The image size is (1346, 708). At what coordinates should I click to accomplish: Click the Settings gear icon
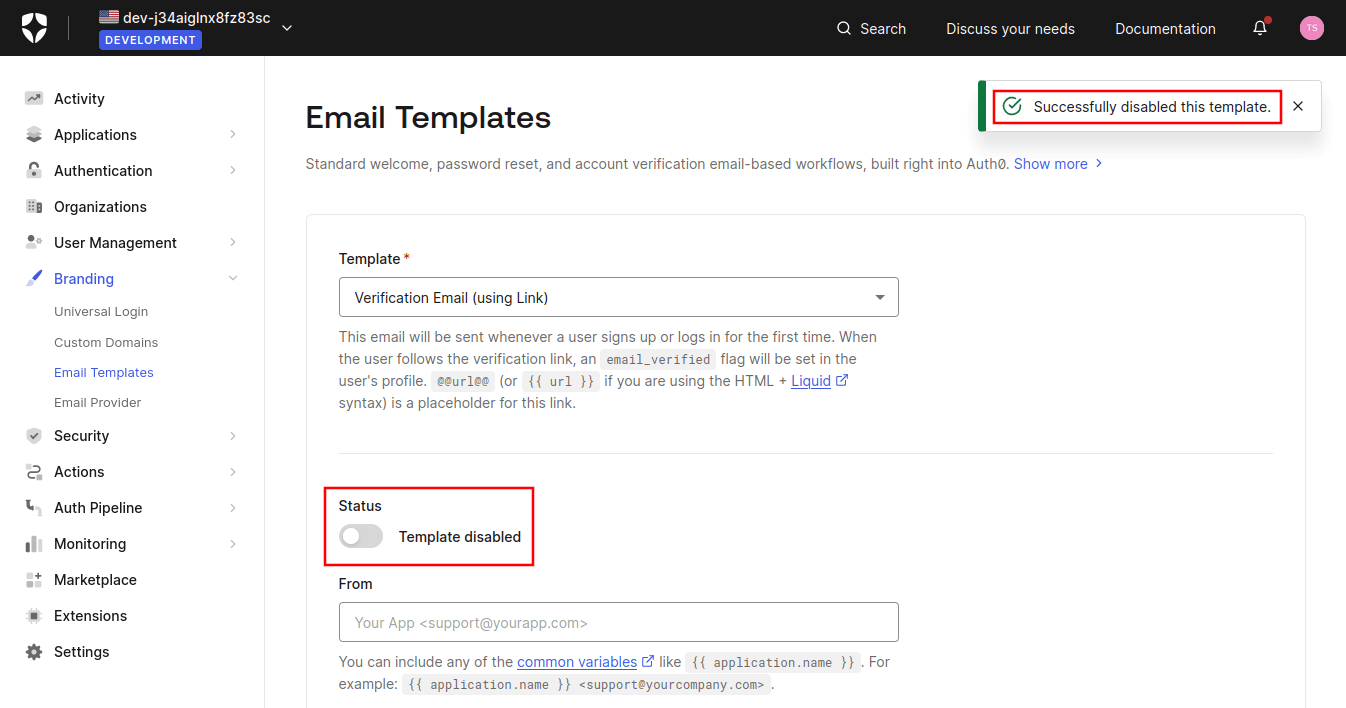coord(35,651)
